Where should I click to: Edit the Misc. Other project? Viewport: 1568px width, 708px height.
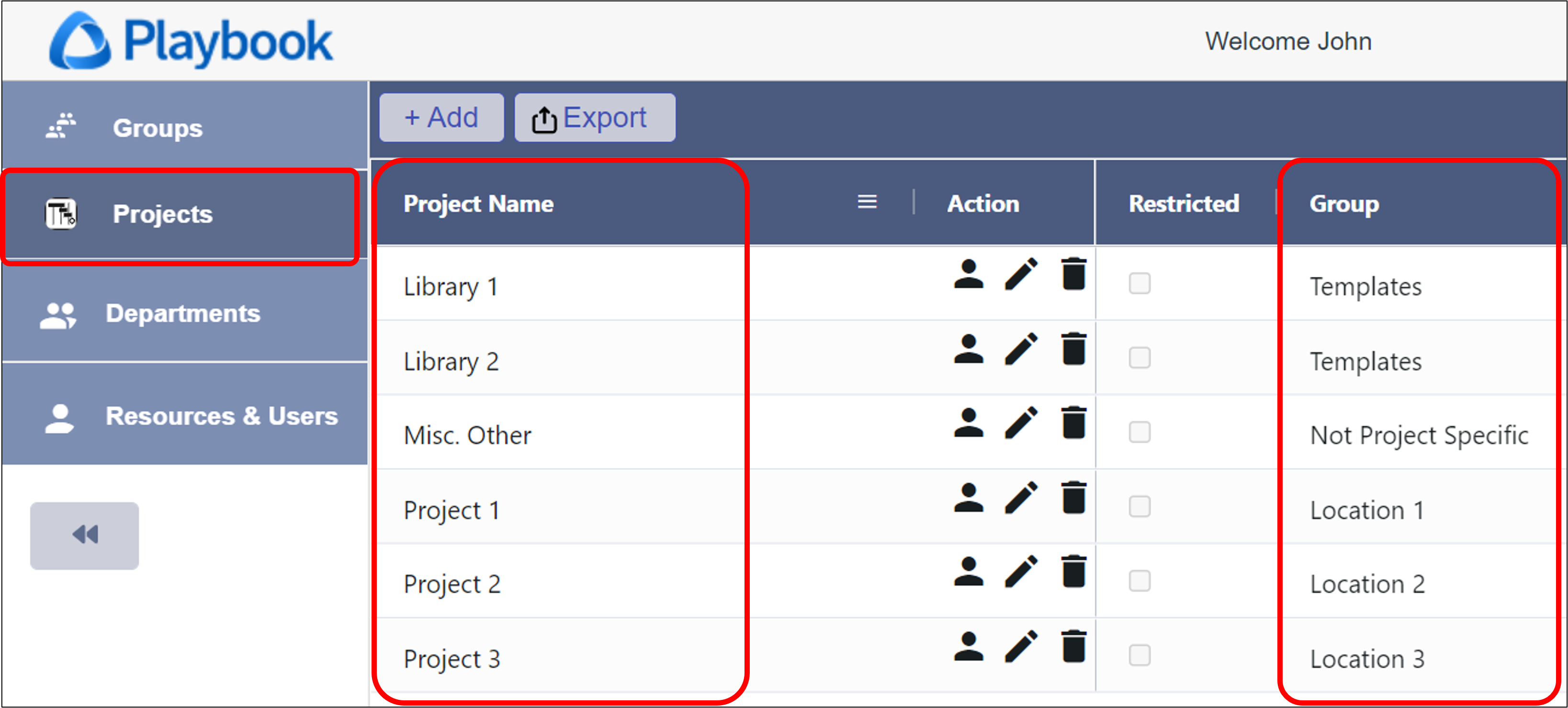1021,423
